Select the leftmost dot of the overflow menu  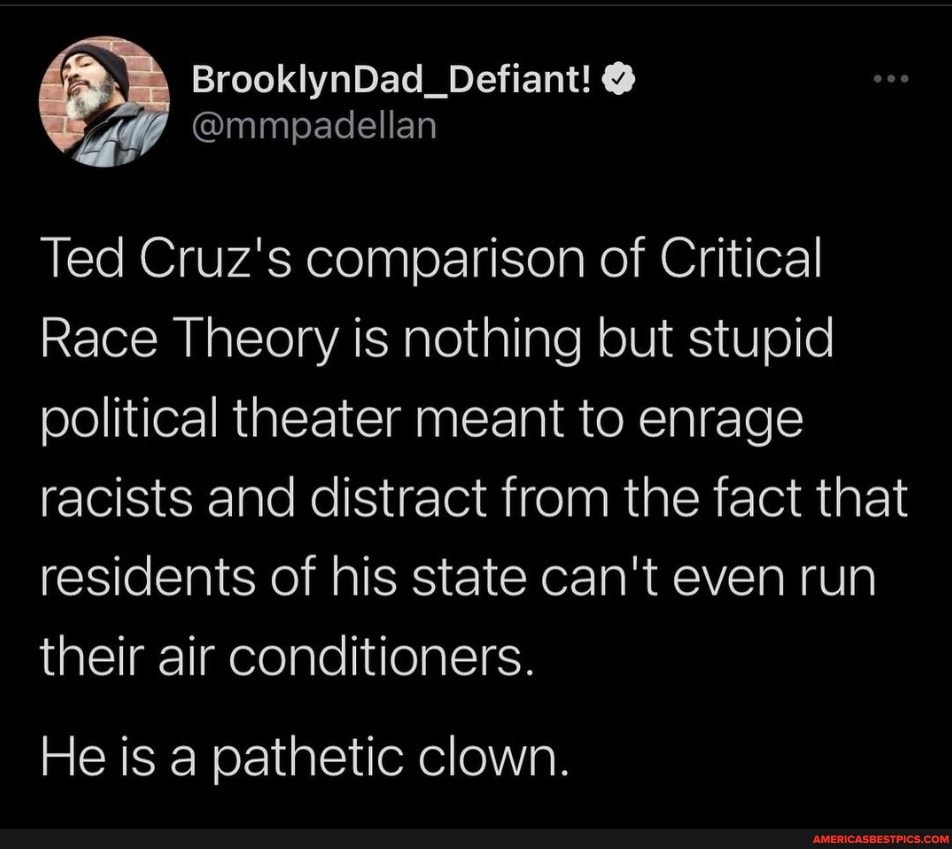(x=880, y=80)
